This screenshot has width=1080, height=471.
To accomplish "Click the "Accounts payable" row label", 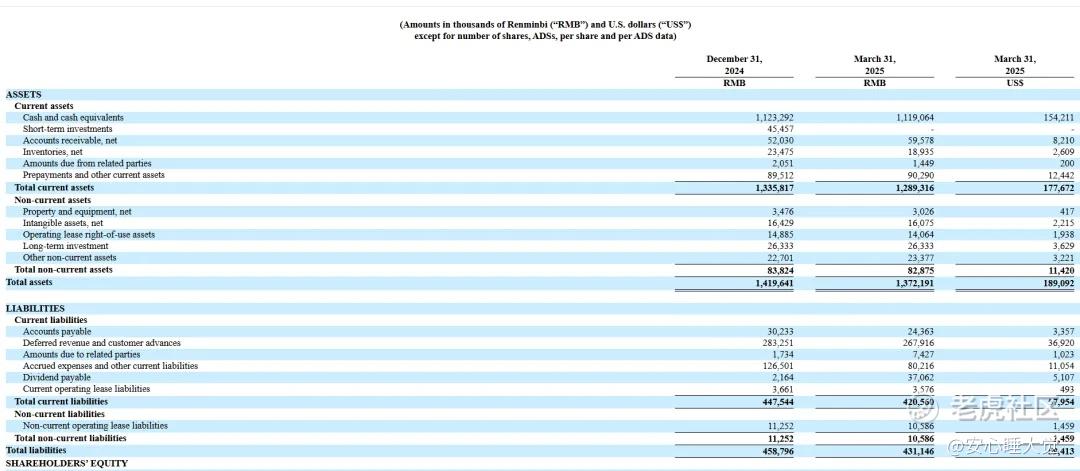I will point(56,332).
